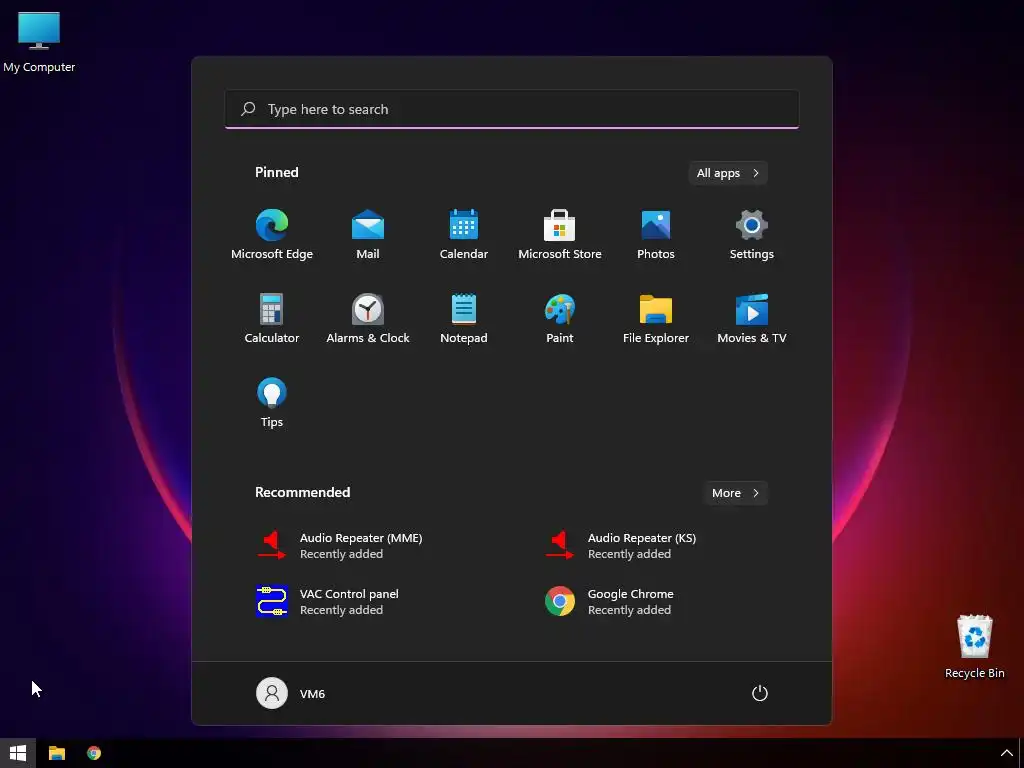Show hidden system tray icons
This screenshot has width=1024, height=768.
click(1006, 754)
